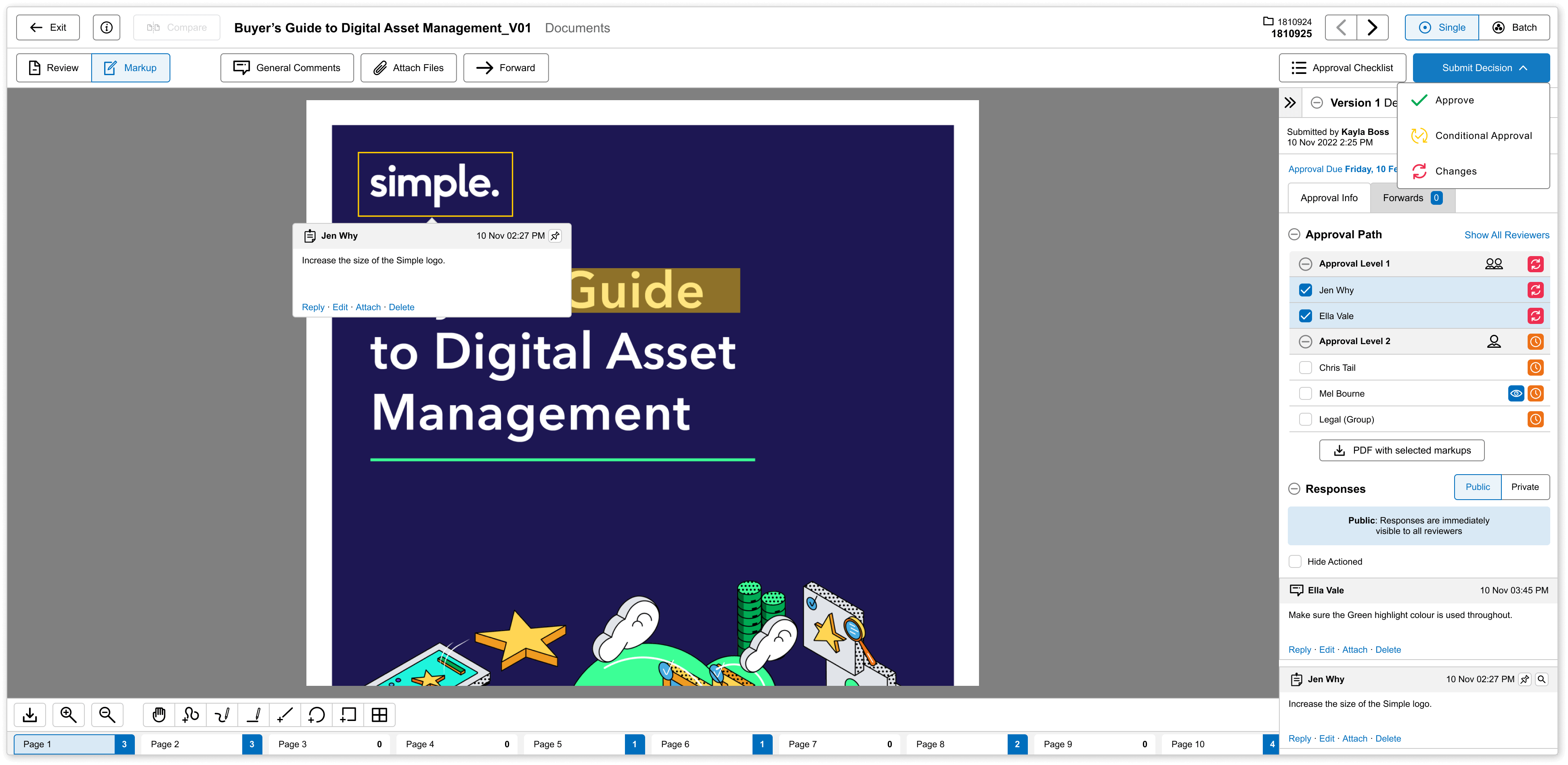The image size is (1568, 765).
Task: Choose Conditional Approval from decision menu
Action: pos(1483,136)
